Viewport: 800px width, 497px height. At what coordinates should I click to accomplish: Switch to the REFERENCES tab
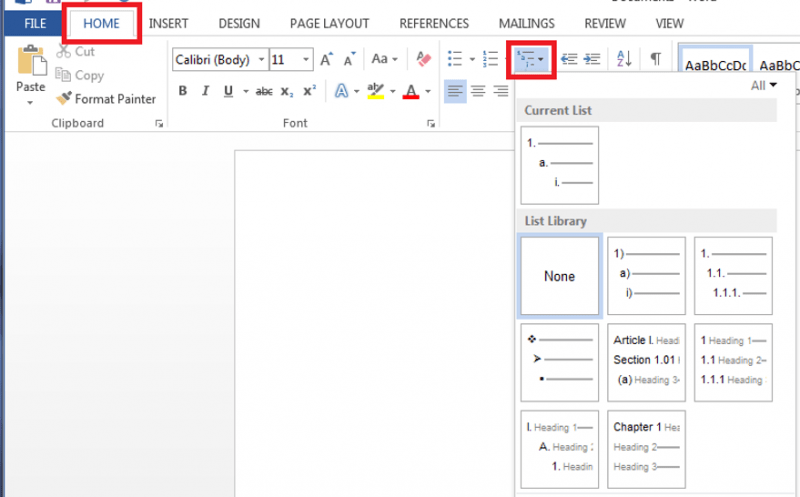tap(434, 23)
